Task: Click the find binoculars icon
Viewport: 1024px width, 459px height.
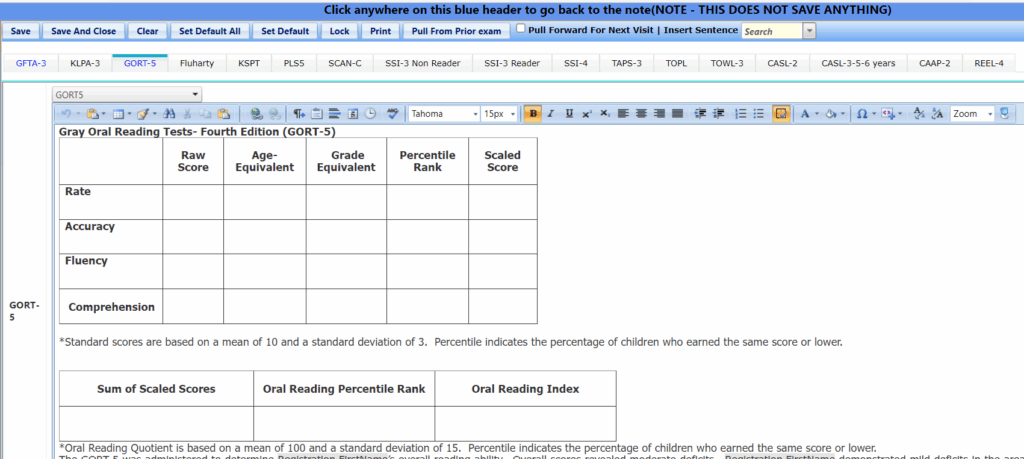Action: (x=169, y=114)
